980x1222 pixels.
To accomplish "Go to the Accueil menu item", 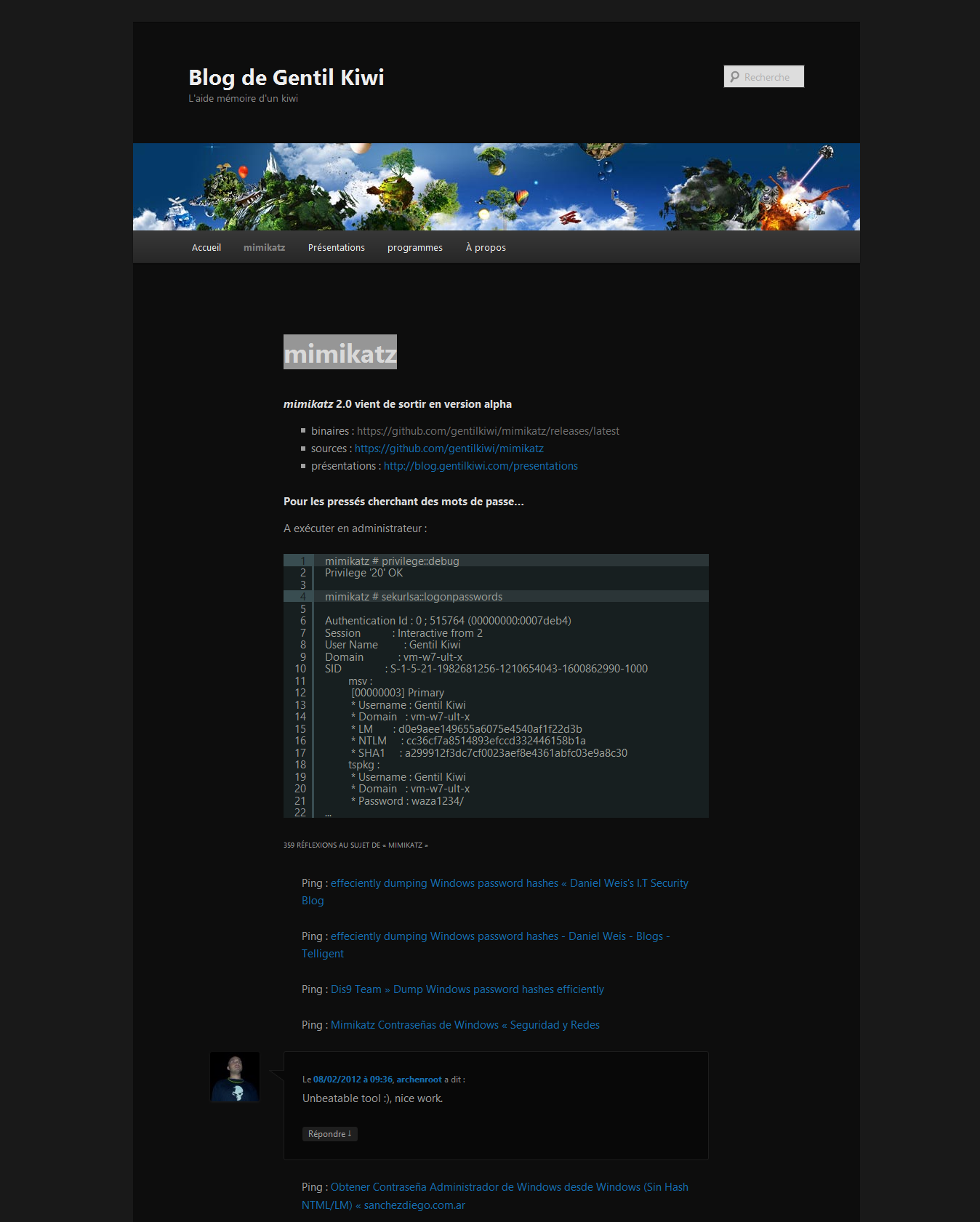I will tap(206, 248).
